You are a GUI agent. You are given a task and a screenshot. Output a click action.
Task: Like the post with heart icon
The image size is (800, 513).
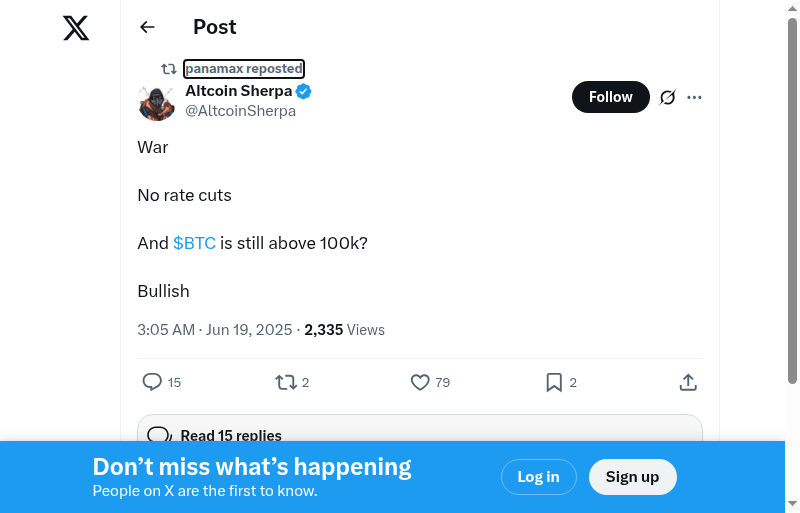pos(420,382)
